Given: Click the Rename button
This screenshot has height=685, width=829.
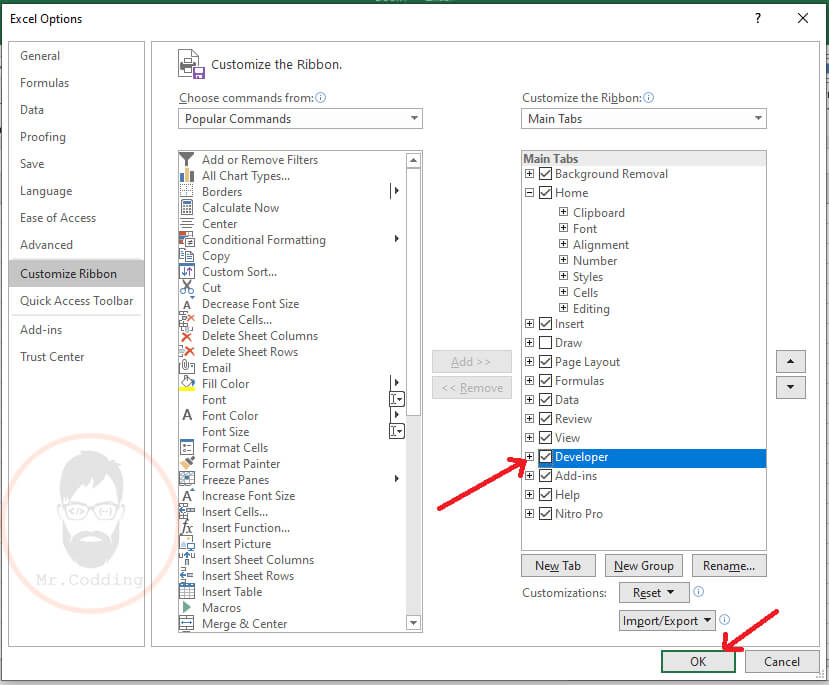Looking at the screenshot, I should tap(729, 566).
